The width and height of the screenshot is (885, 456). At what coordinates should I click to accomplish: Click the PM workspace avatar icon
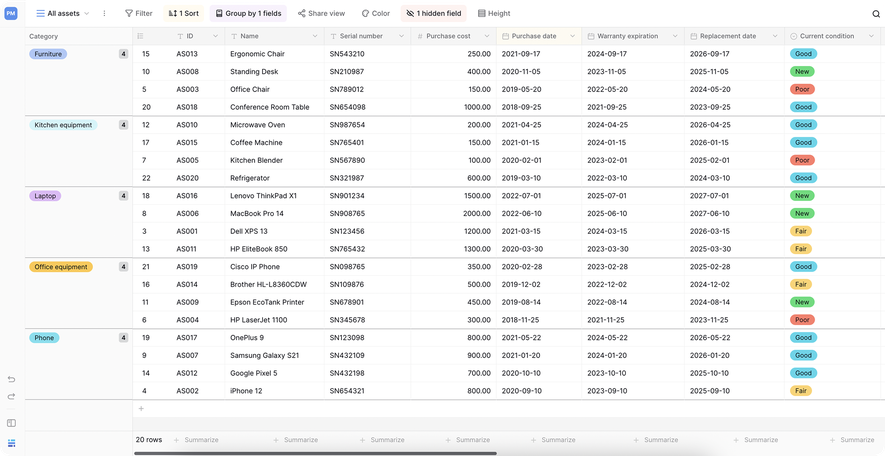(x=11, y=13)
